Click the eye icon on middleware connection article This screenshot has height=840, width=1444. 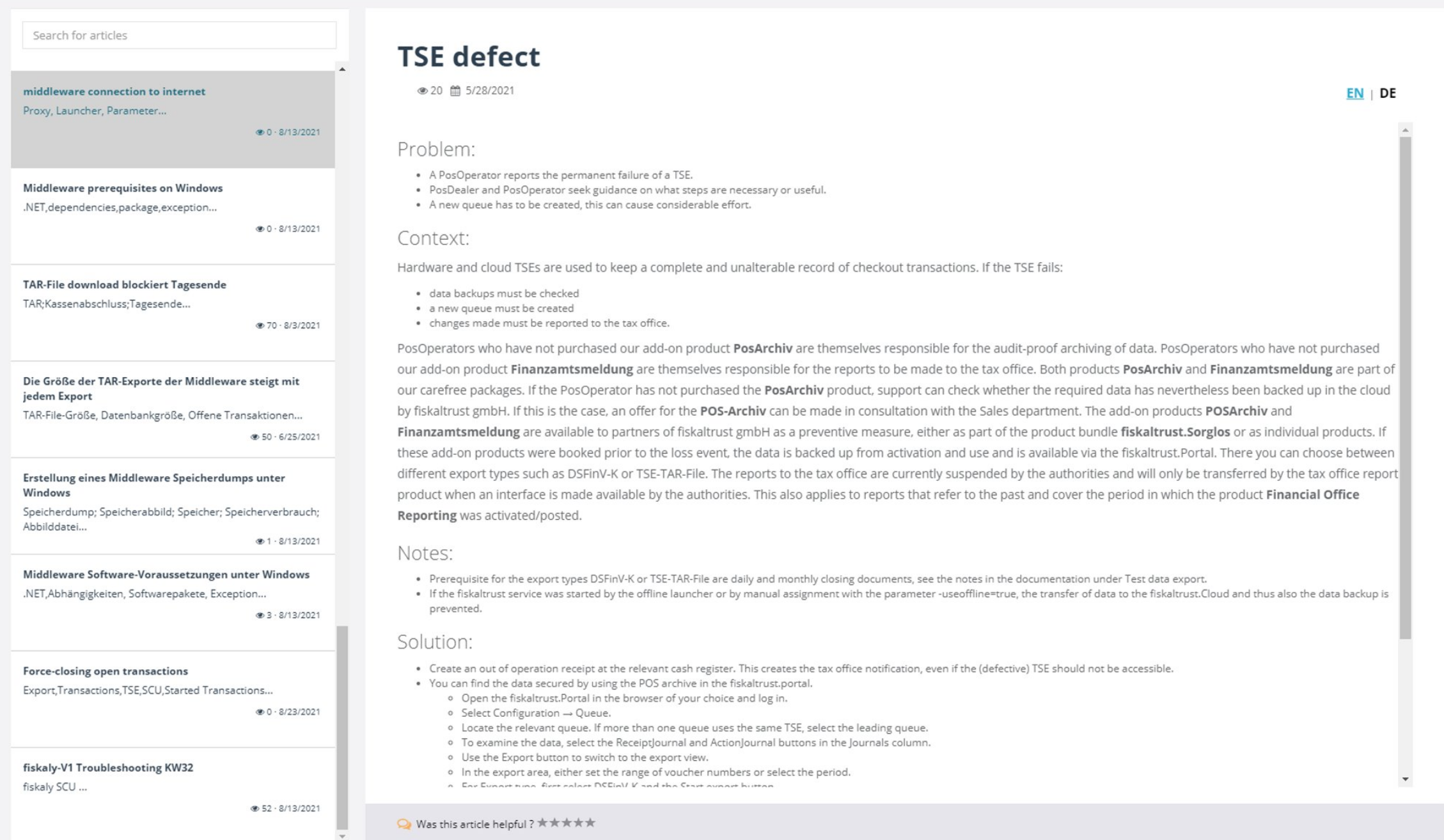click(x=259, y=131)
